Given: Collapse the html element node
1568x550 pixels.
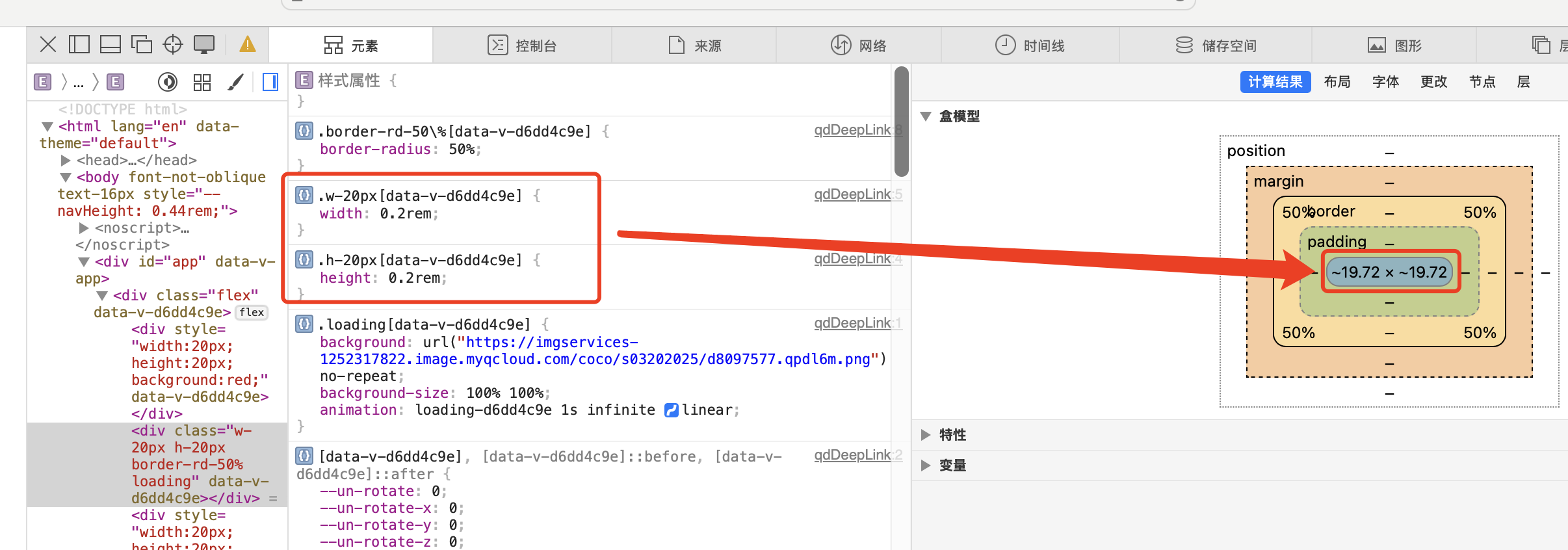Looking at the screenshot, I should (47, 126).
